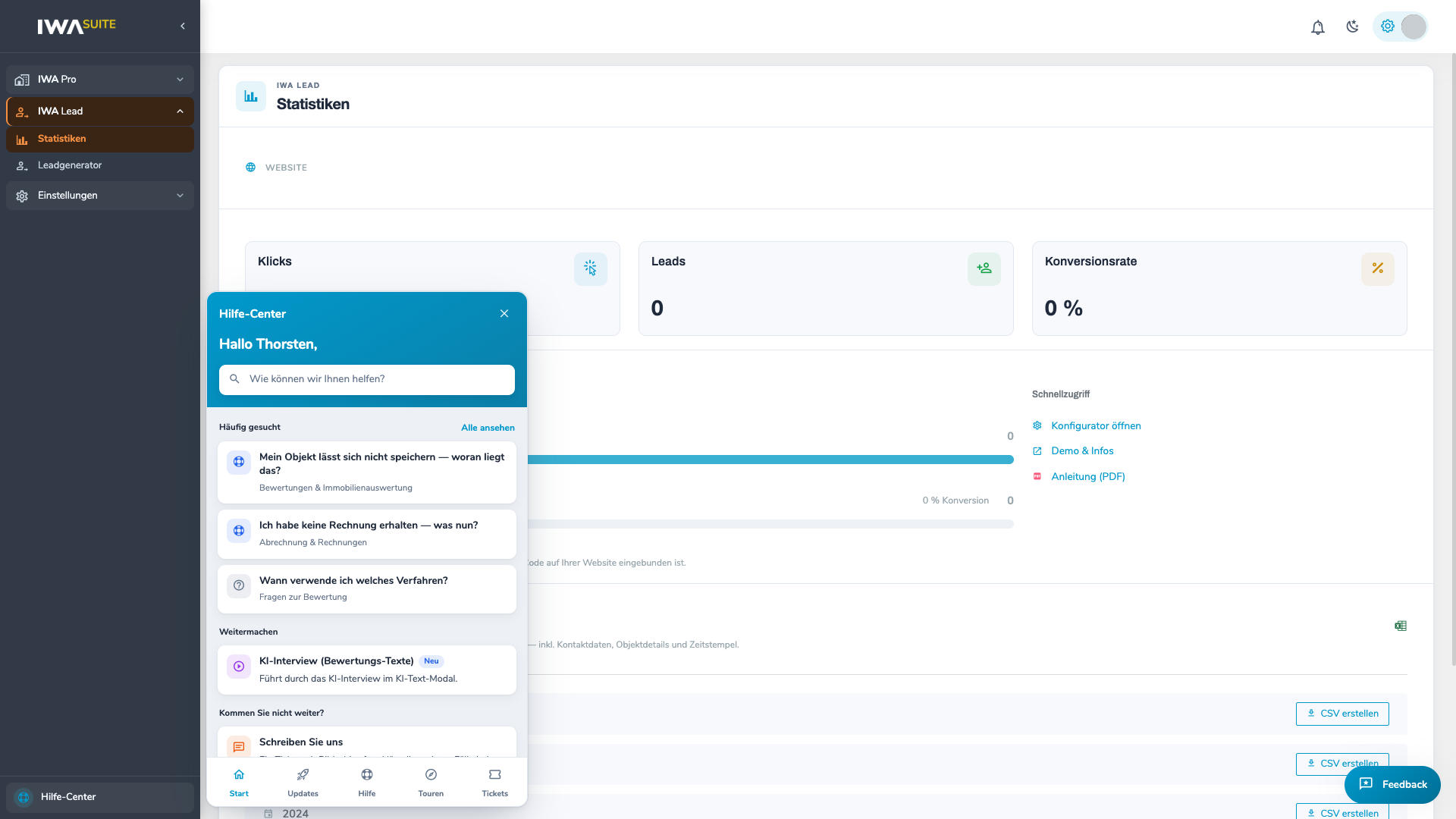Click the blue clicks progress bar
Screen dimensions: 1456x819
pos(770,460)
